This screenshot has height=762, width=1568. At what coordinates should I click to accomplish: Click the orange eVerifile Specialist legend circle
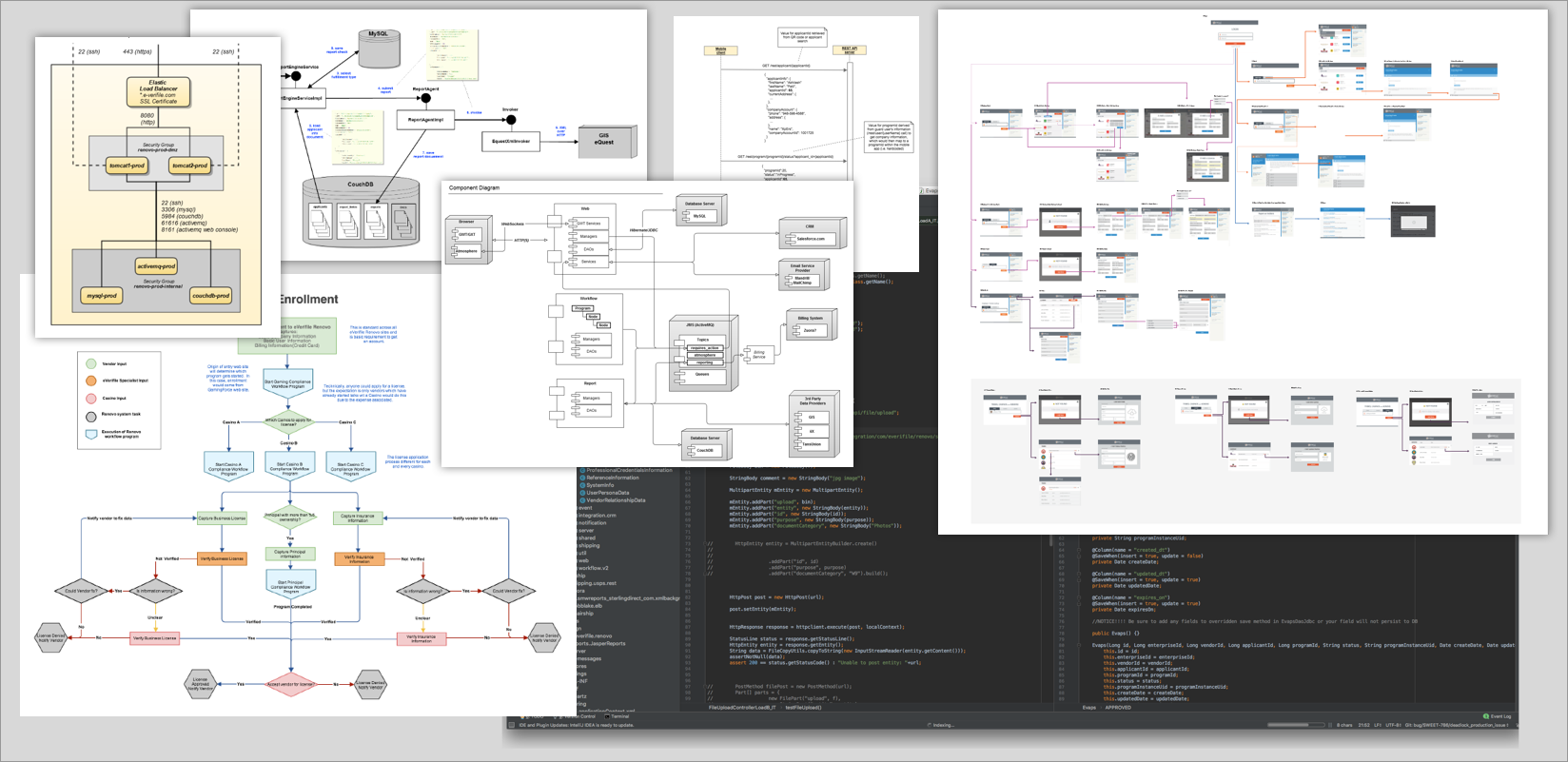90,381
